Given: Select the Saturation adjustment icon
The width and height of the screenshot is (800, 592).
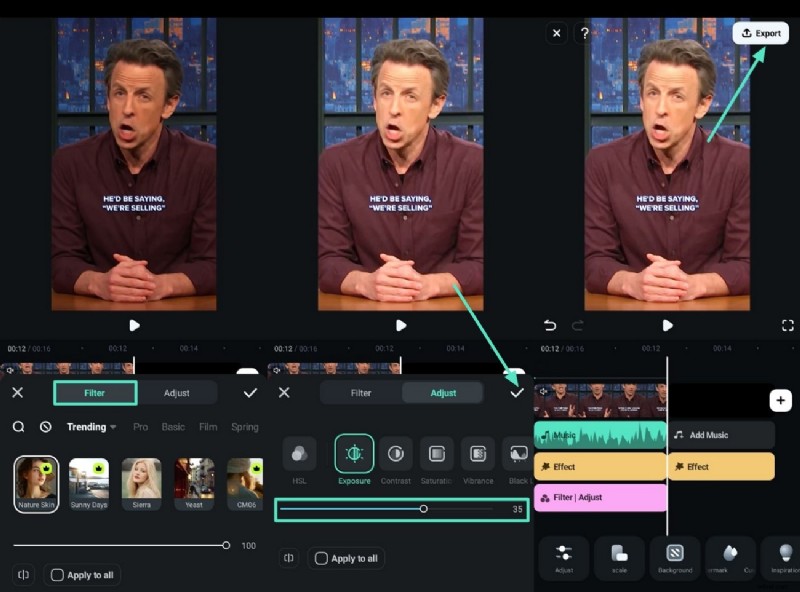Looking at the screenshot, I should (x=438, y=452).
